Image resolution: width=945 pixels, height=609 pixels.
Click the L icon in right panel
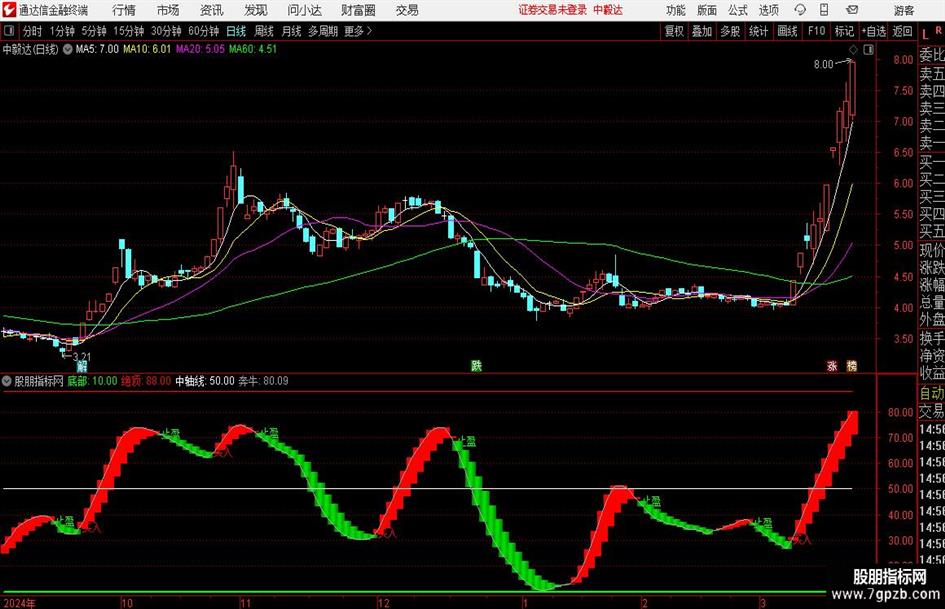tap(925, 34)
